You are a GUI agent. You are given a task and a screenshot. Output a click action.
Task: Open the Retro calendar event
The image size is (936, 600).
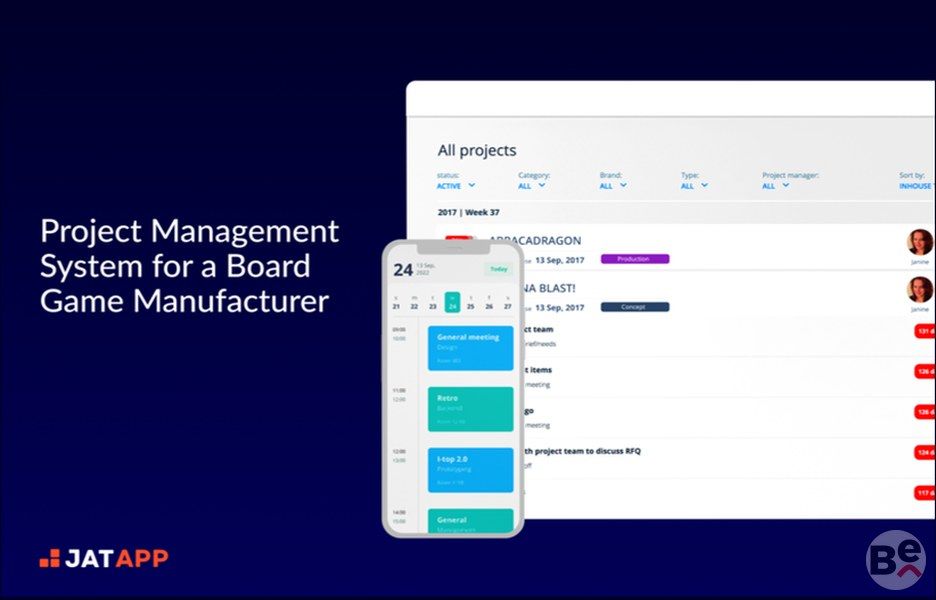[470, 409]
